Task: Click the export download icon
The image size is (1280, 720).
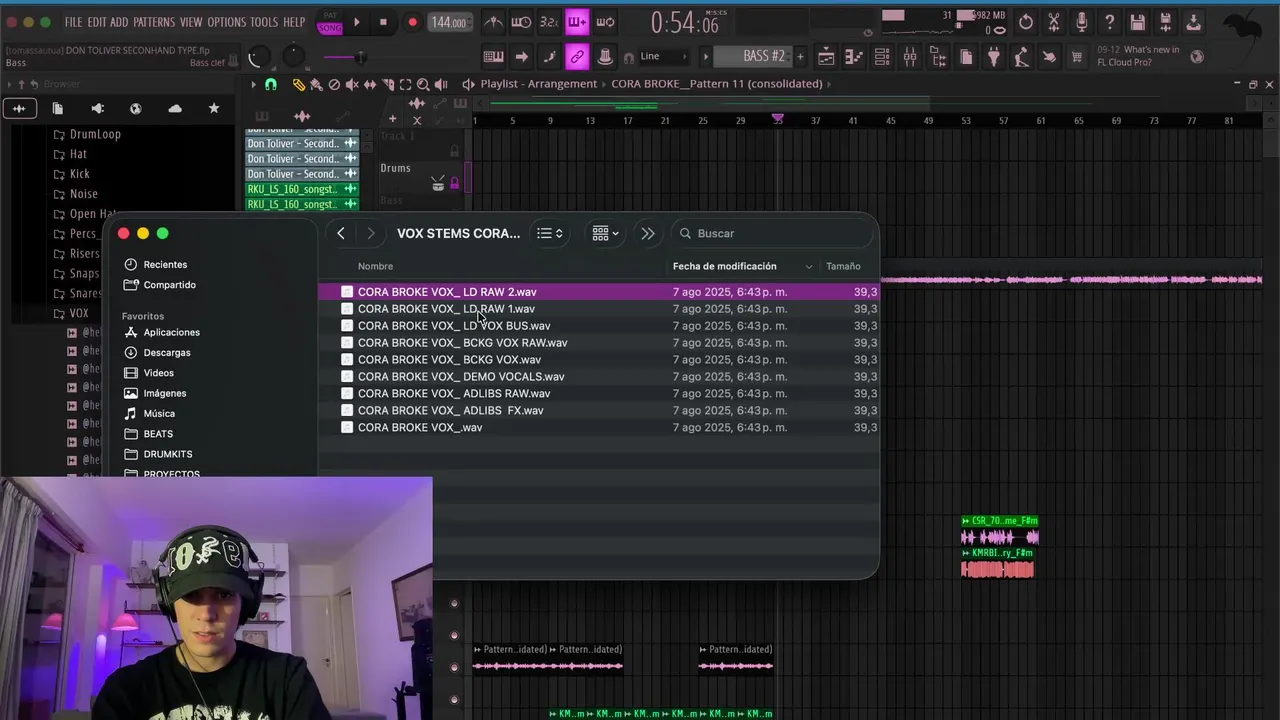Action: (x=1194, y=22)
